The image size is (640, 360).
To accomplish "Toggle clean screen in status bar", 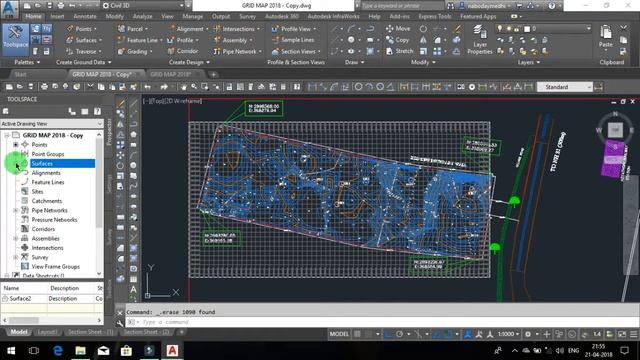I will click(622, 334).
